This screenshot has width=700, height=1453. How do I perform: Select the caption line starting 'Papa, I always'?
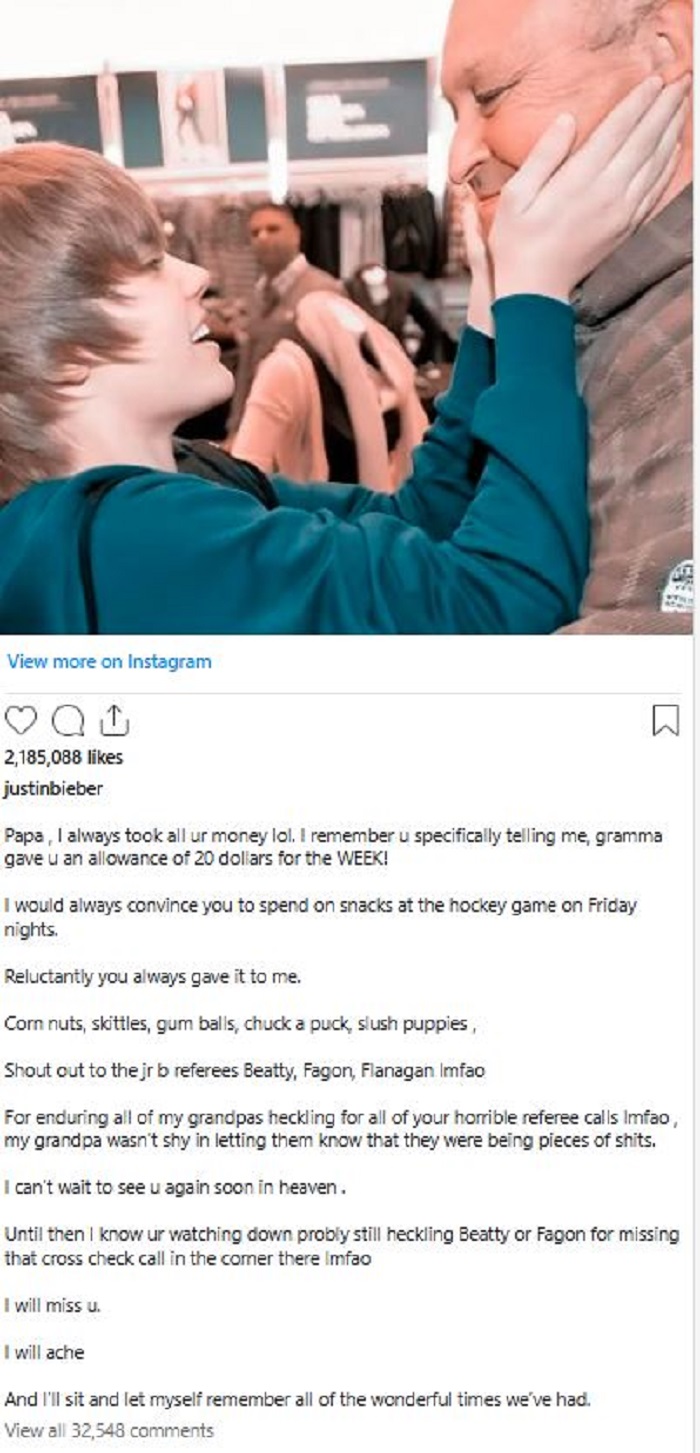[334, 846]
